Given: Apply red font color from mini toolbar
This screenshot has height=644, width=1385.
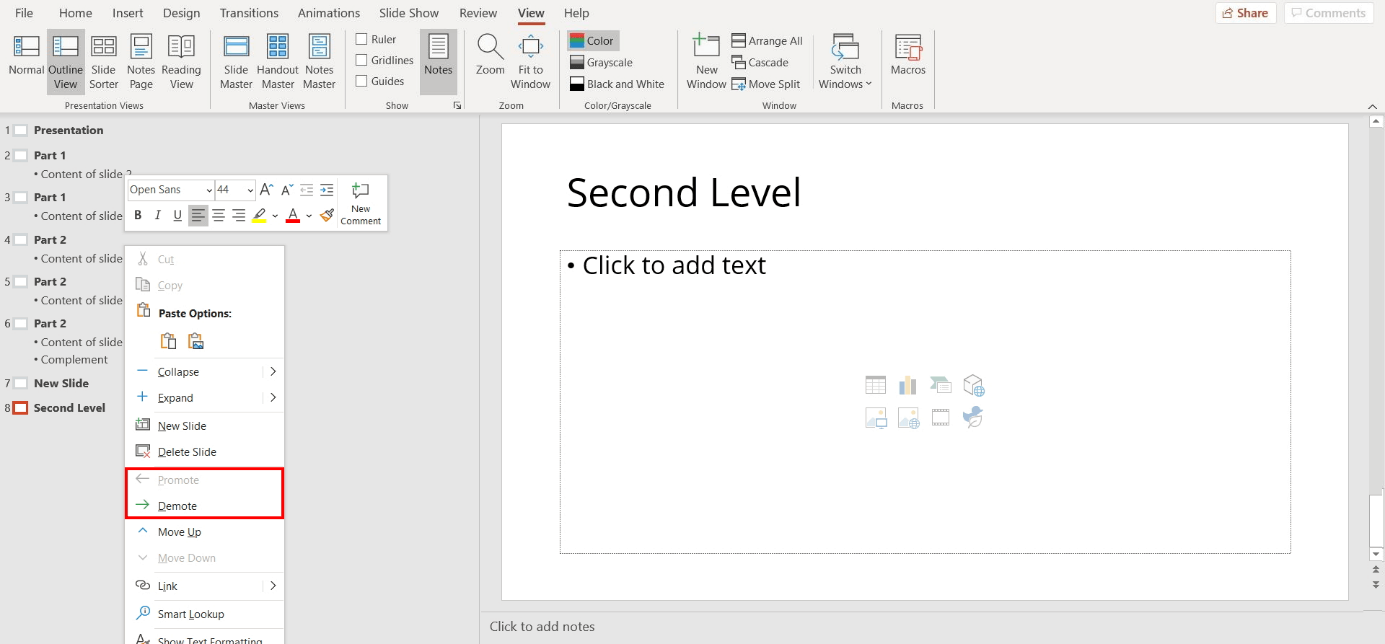Looking at the screenshot, I should click(293, 215).
